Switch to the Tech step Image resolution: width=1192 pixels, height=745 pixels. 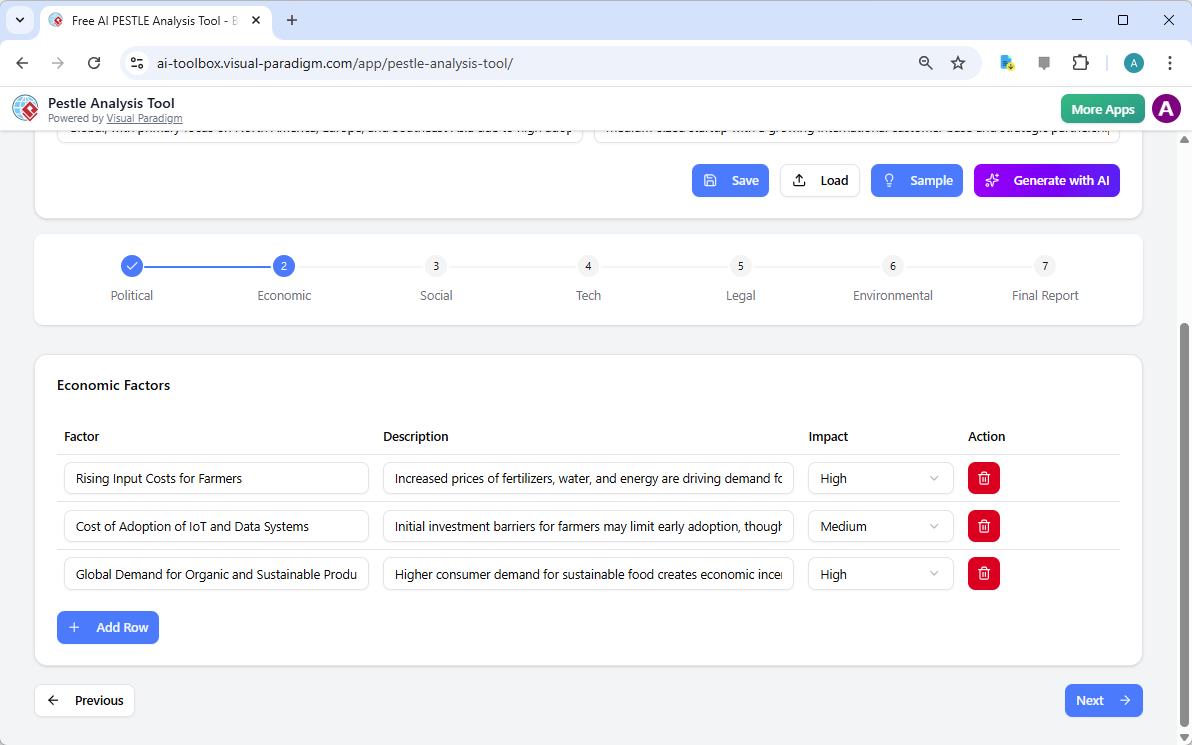(x=588, y=266)
